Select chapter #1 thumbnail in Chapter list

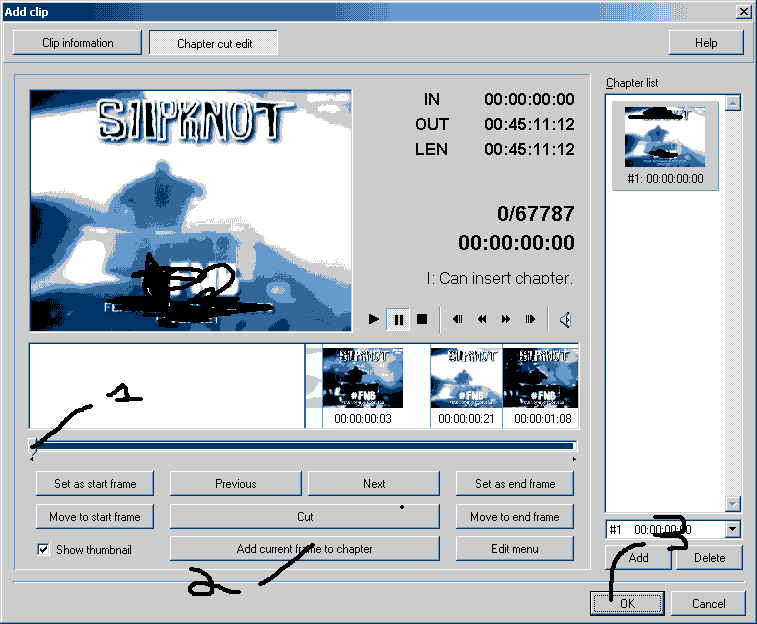(x=665, y=145)
